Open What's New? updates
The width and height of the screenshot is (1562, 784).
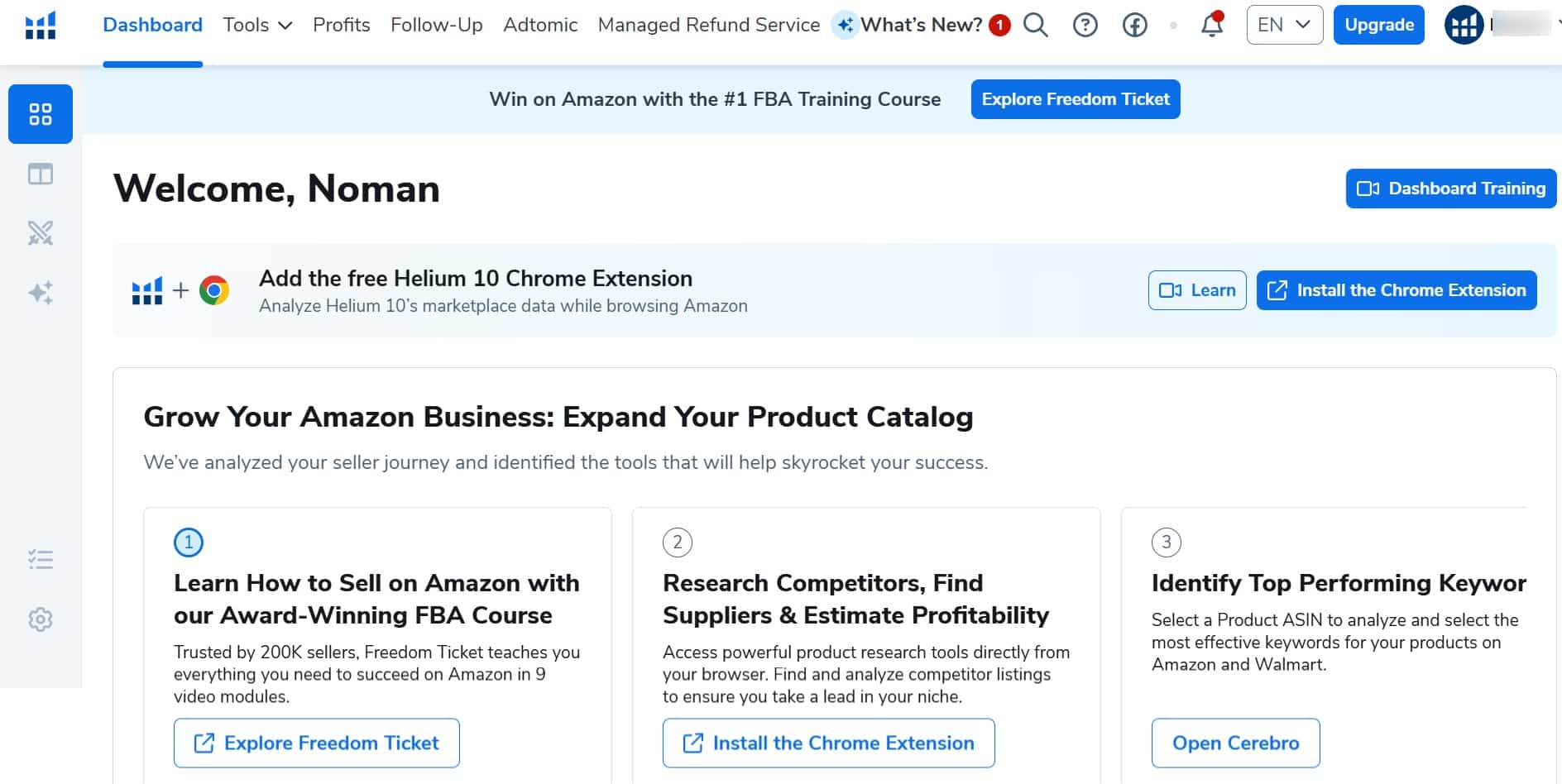(x=922, y=25)
